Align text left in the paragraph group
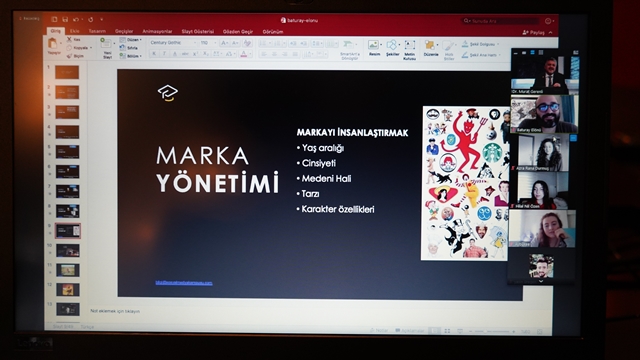 (264, 54)
